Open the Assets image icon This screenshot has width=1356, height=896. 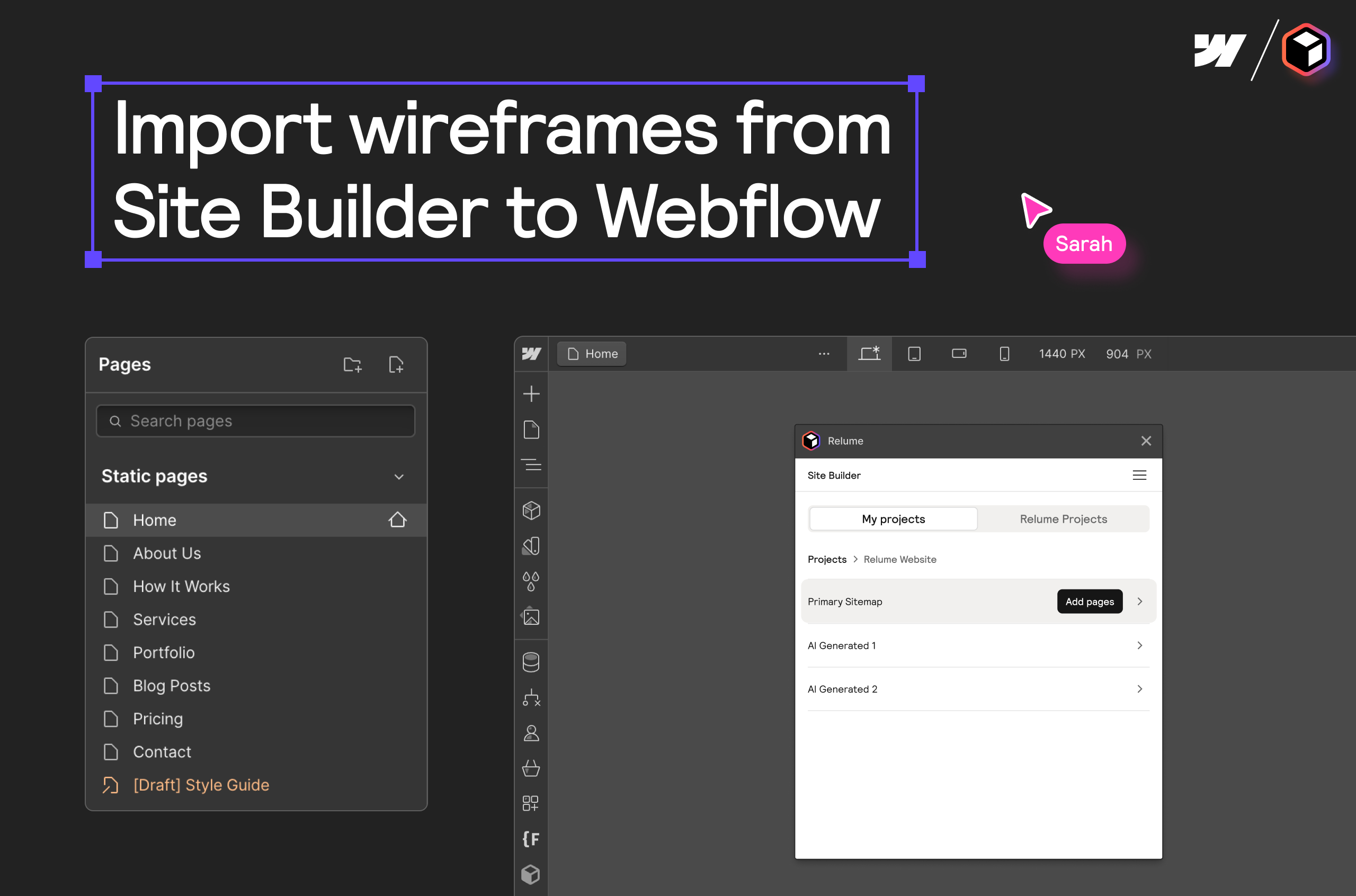(531, 616)
